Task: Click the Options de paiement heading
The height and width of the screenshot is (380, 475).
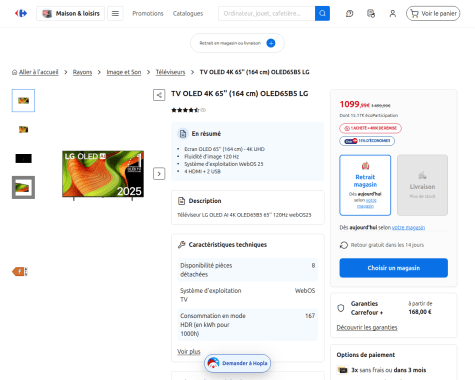Action: 366,355
